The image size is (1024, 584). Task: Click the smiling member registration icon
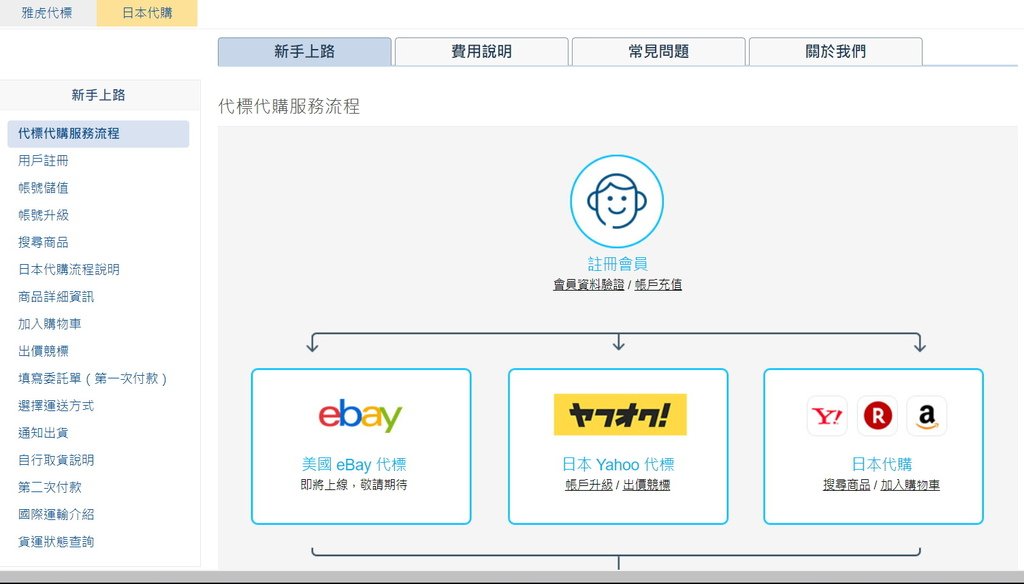pos(616,201)
